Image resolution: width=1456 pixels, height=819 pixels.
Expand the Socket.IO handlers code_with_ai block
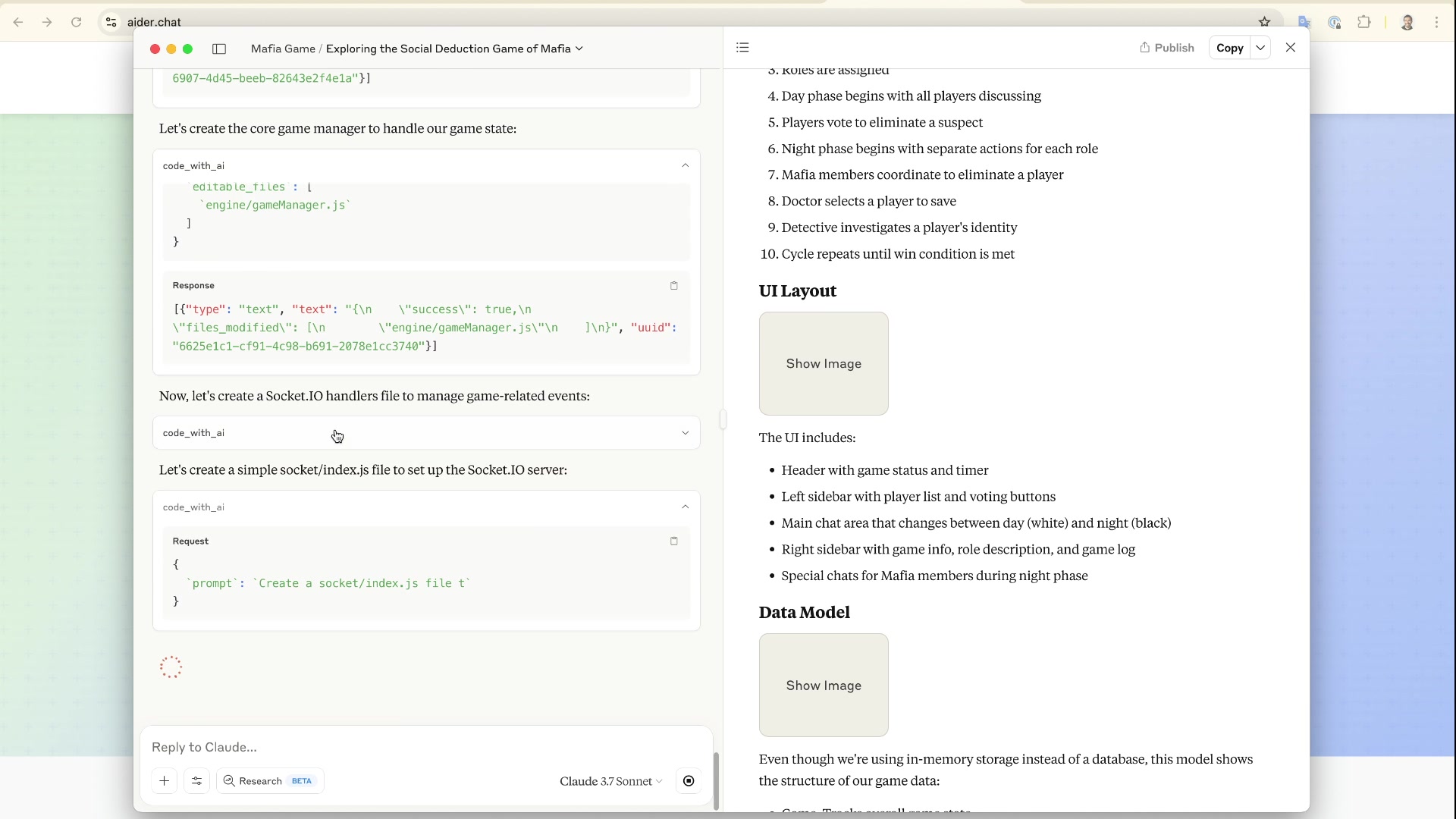[x=685, y=433]
